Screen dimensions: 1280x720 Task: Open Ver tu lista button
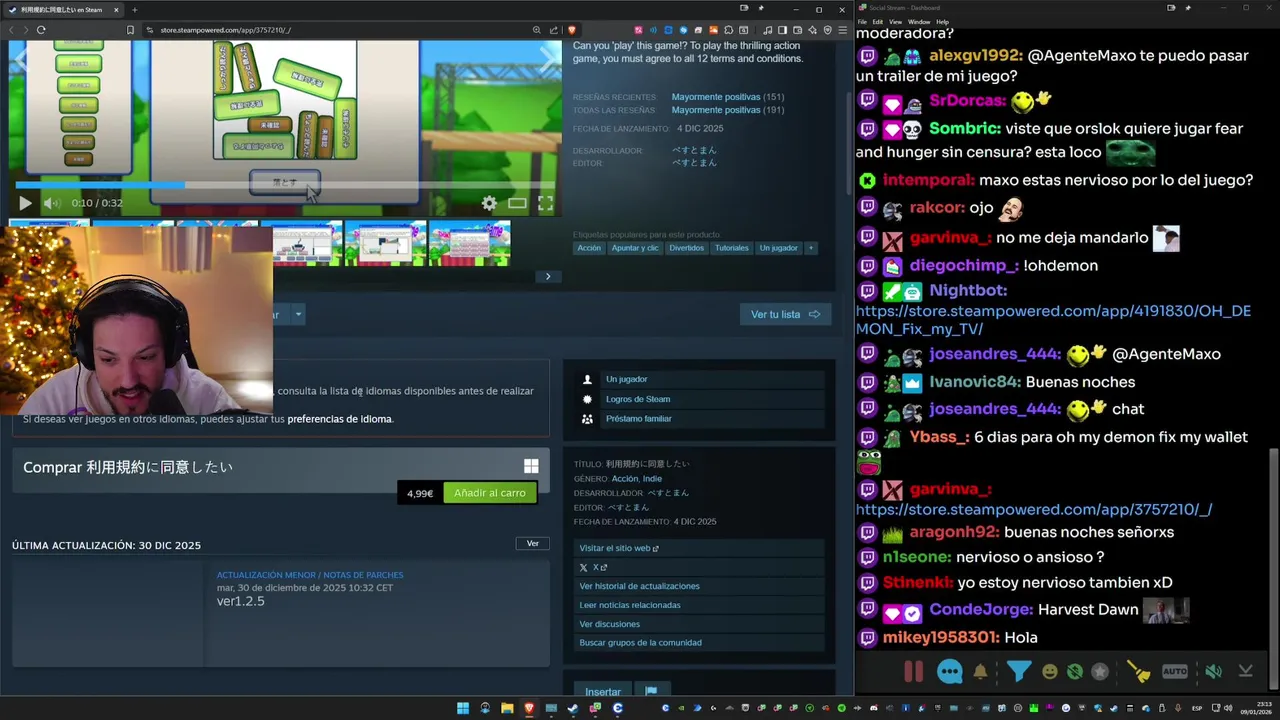click(x=785, y=314)
